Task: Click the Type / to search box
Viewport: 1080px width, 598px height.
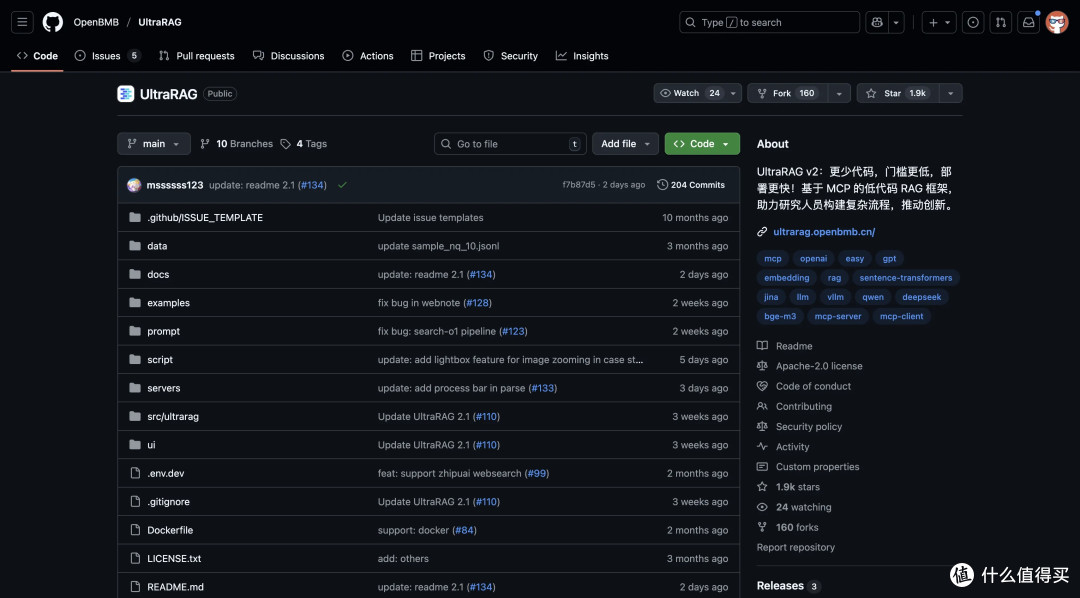Action: point(769,22)
